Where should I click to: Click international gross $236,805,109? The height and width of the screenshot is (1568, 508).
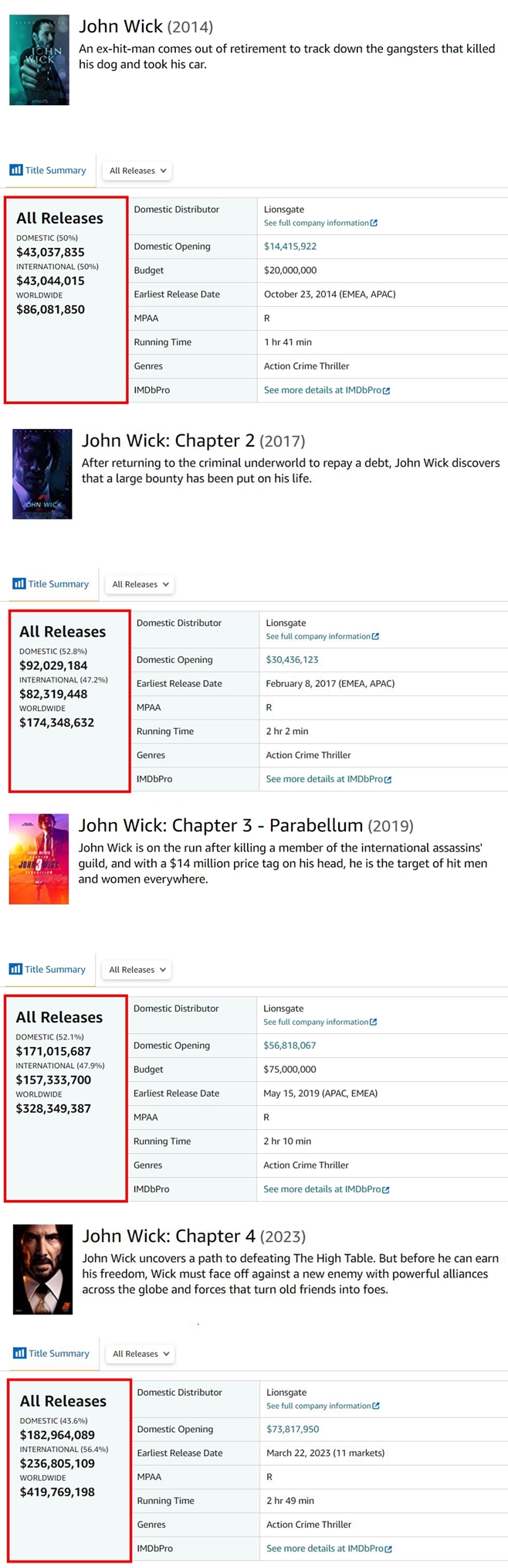coord(57,1464)
